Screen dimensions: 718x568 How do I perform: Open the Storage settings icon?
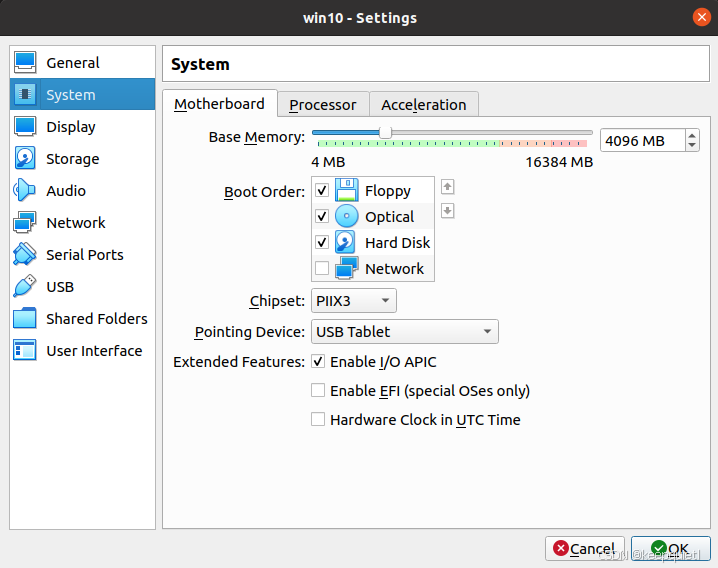[26, 159]
